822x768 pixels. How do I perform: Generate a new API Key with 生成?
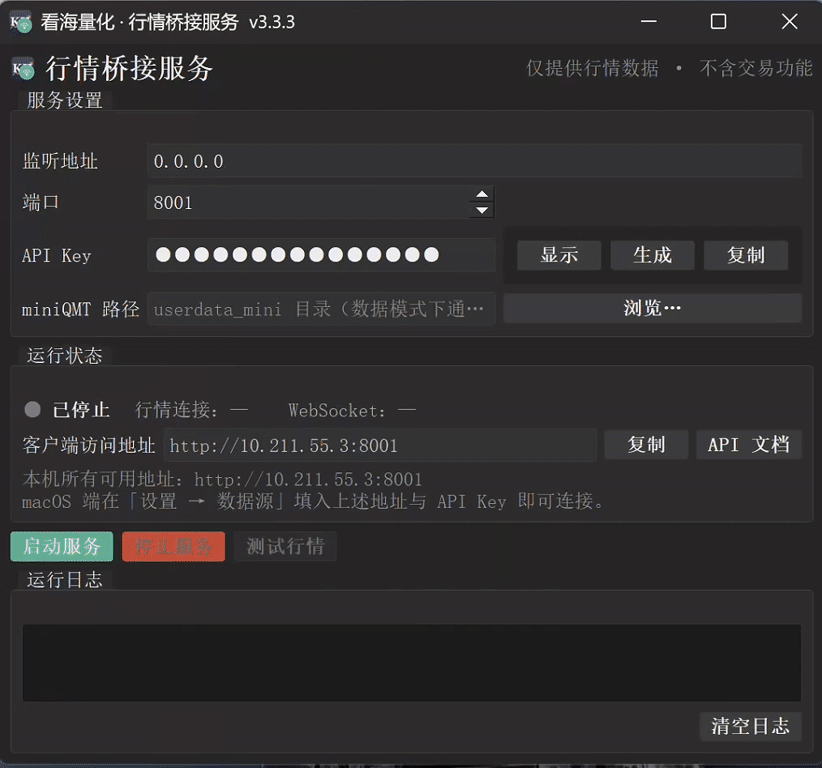652,255
